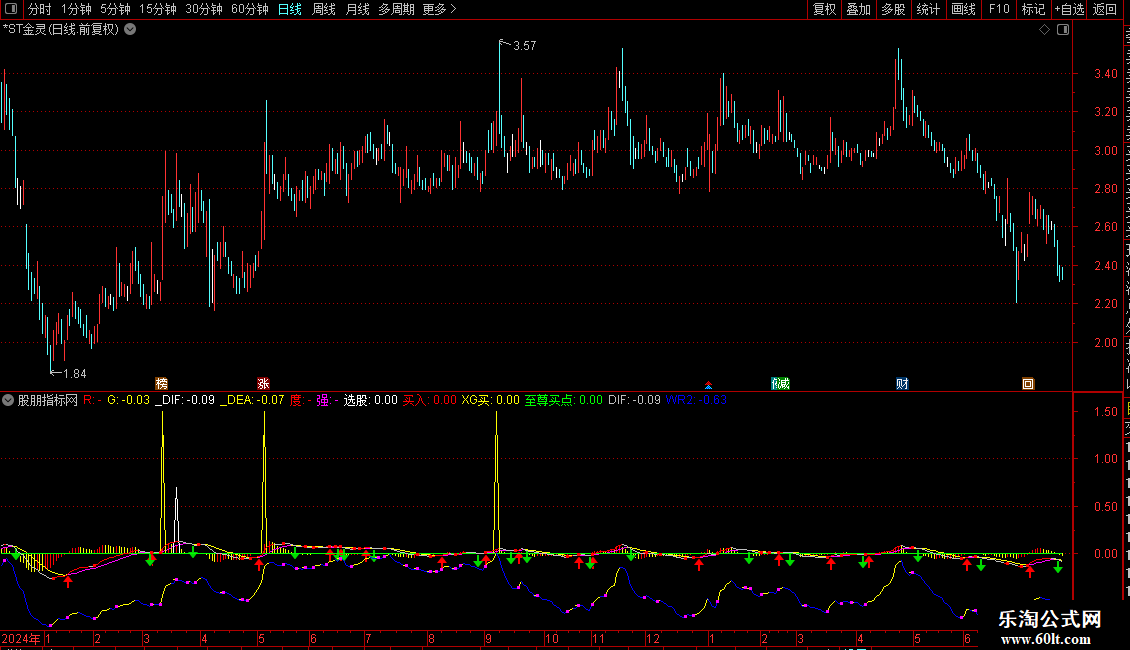Viewport: 1130px width, 650px height.
Task: Click the 标记 mark button
Action: point(1033,9)
